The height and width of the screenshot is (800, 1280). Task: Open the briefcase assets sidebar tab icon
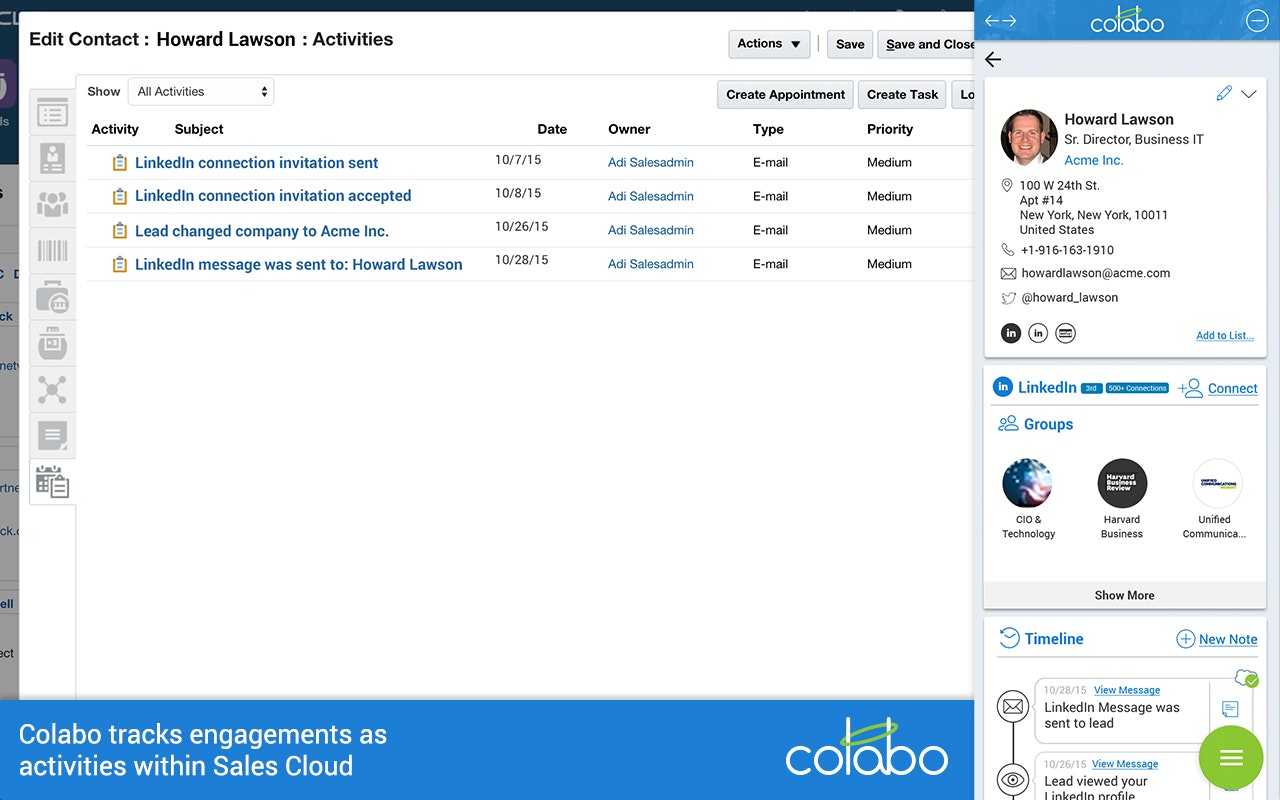coord(52,297)
